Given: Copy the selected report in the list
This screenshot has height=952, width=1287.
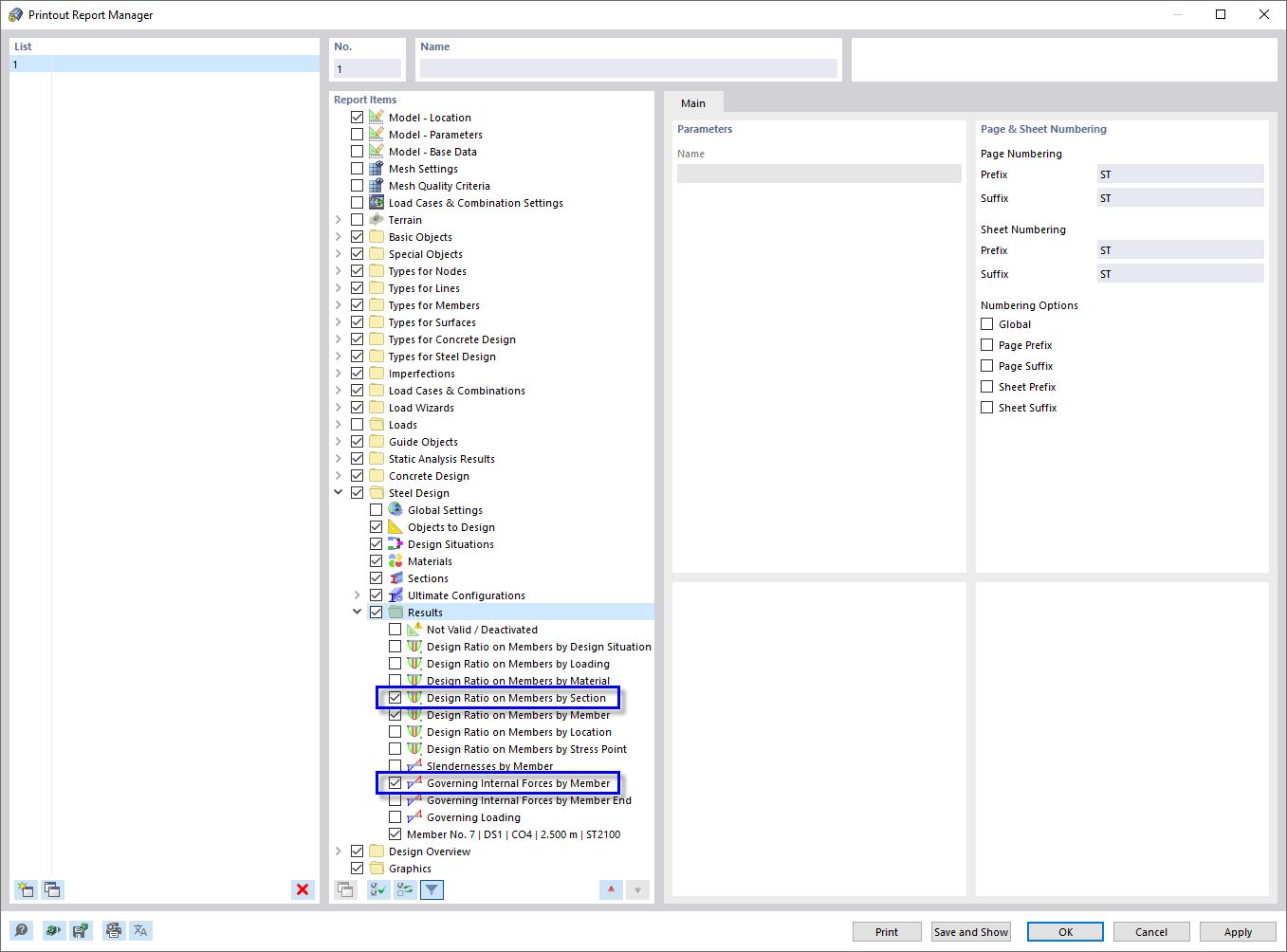Looking at the screenshot, I should click(x=52, y=889).
